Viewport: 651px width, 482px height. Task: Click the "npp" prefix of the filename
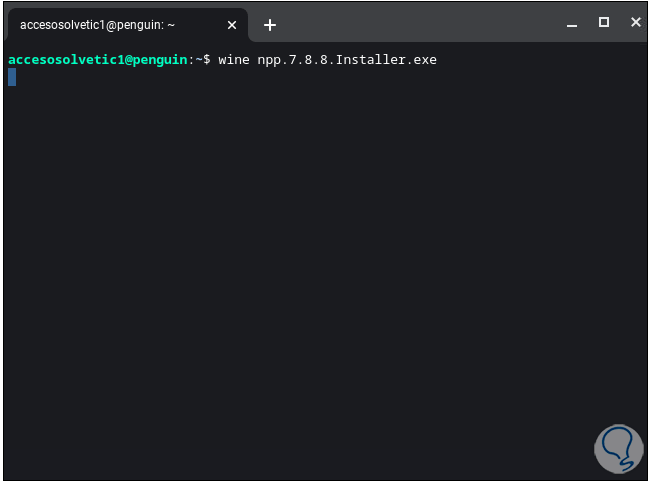point(269,61)
